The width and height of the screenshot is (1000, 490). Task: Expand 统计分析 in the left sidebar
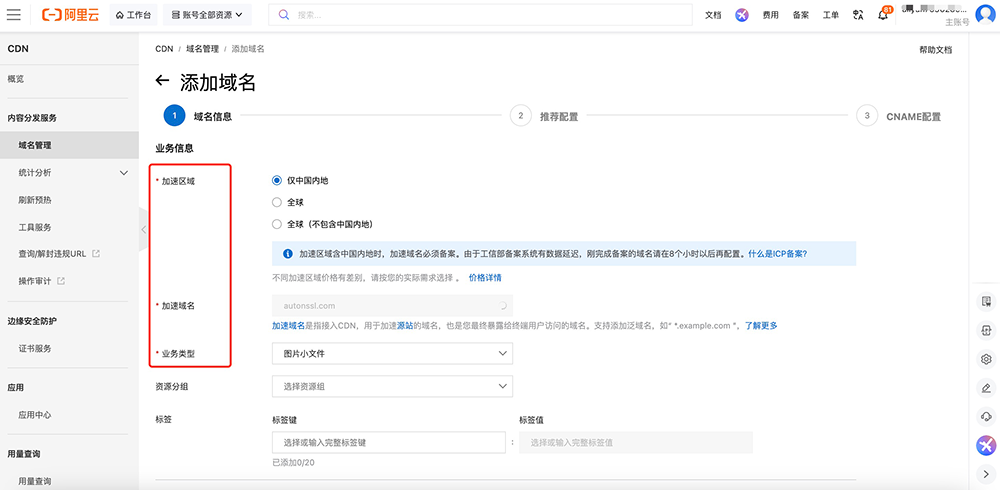(124, 173)
